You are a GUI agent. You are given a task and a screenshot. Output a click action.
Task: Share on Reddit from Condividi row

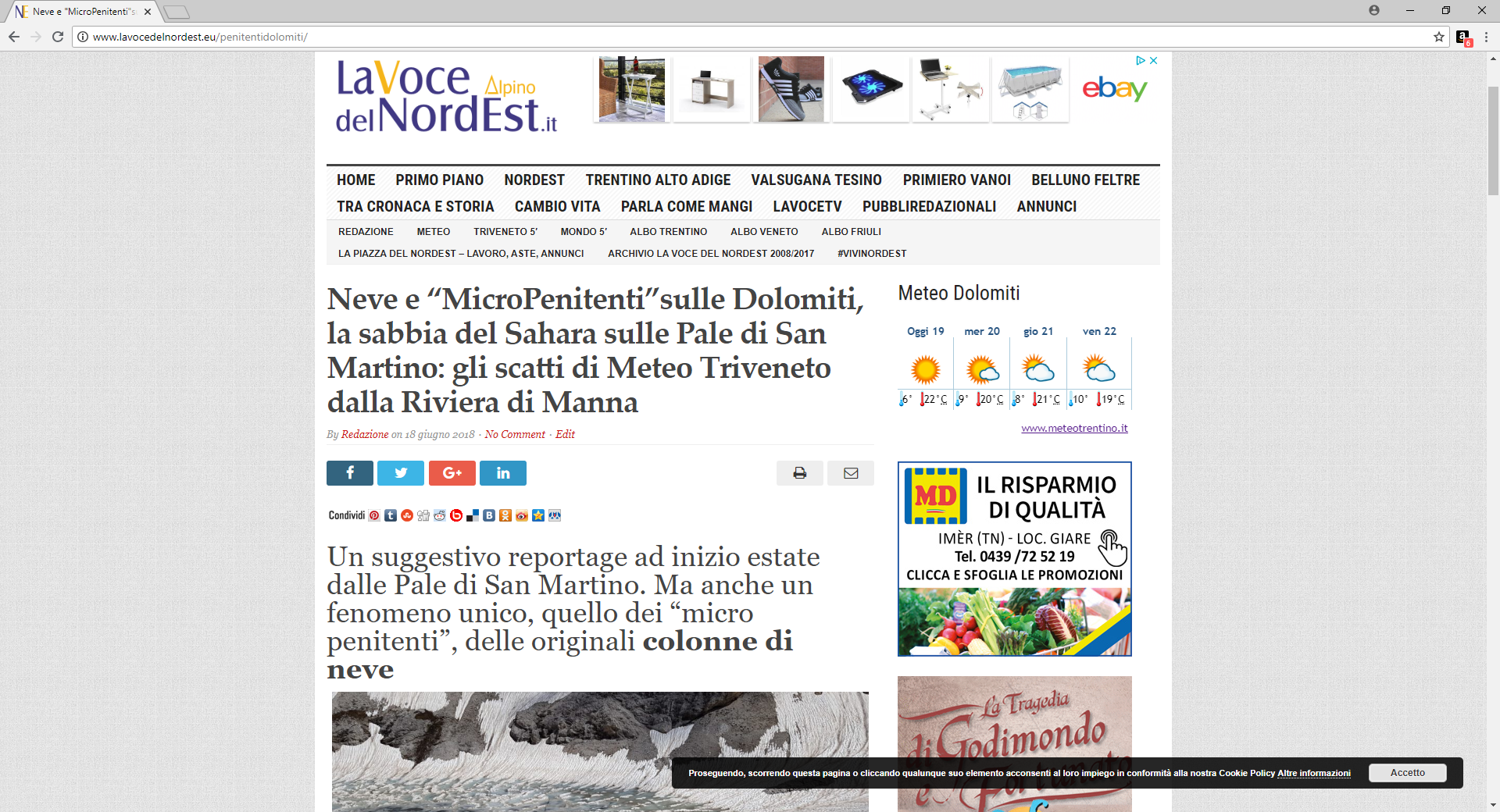[x=440, y=515]
